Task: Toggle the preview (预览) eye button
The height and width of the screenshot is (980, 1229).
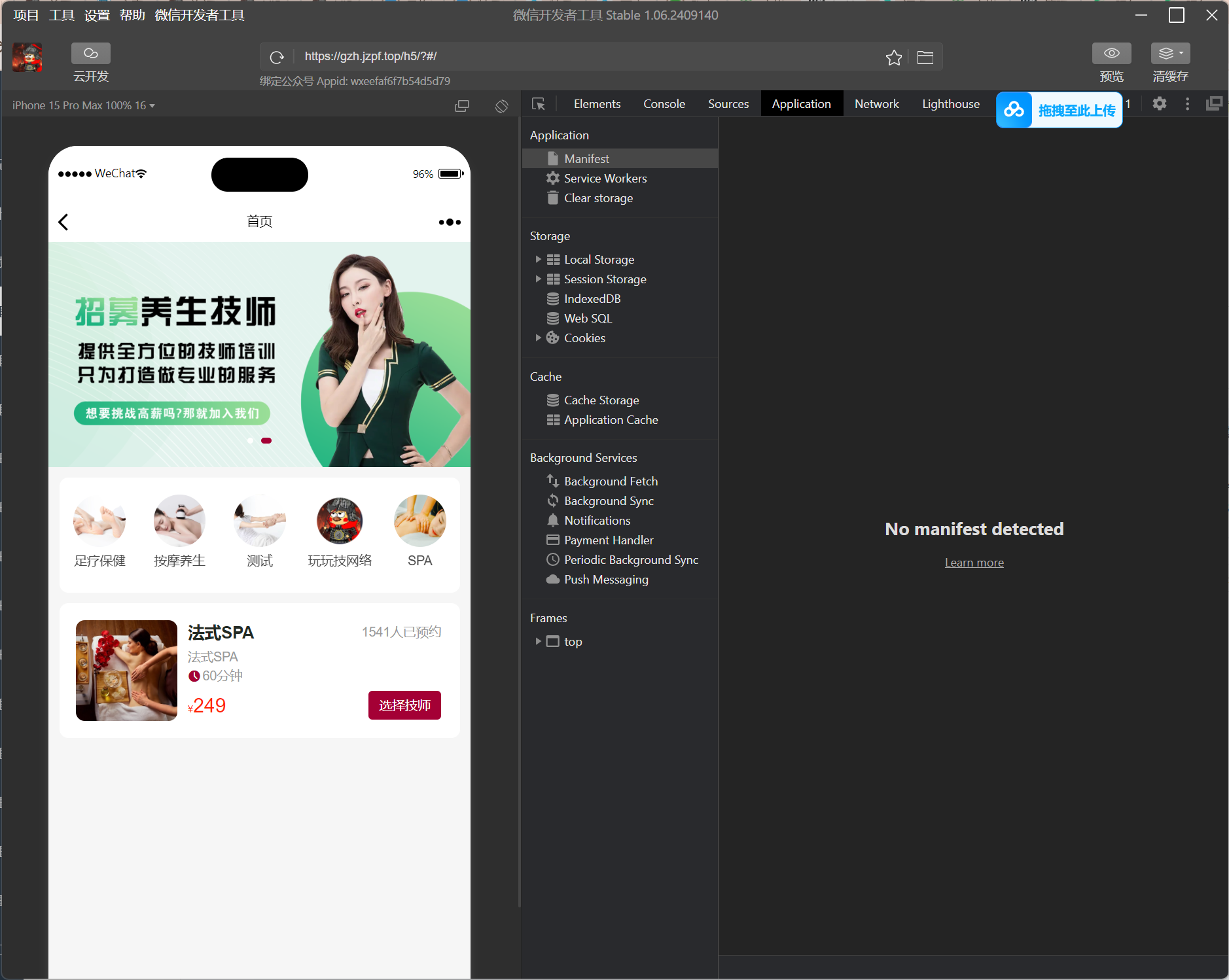Action: [1111, 54]
